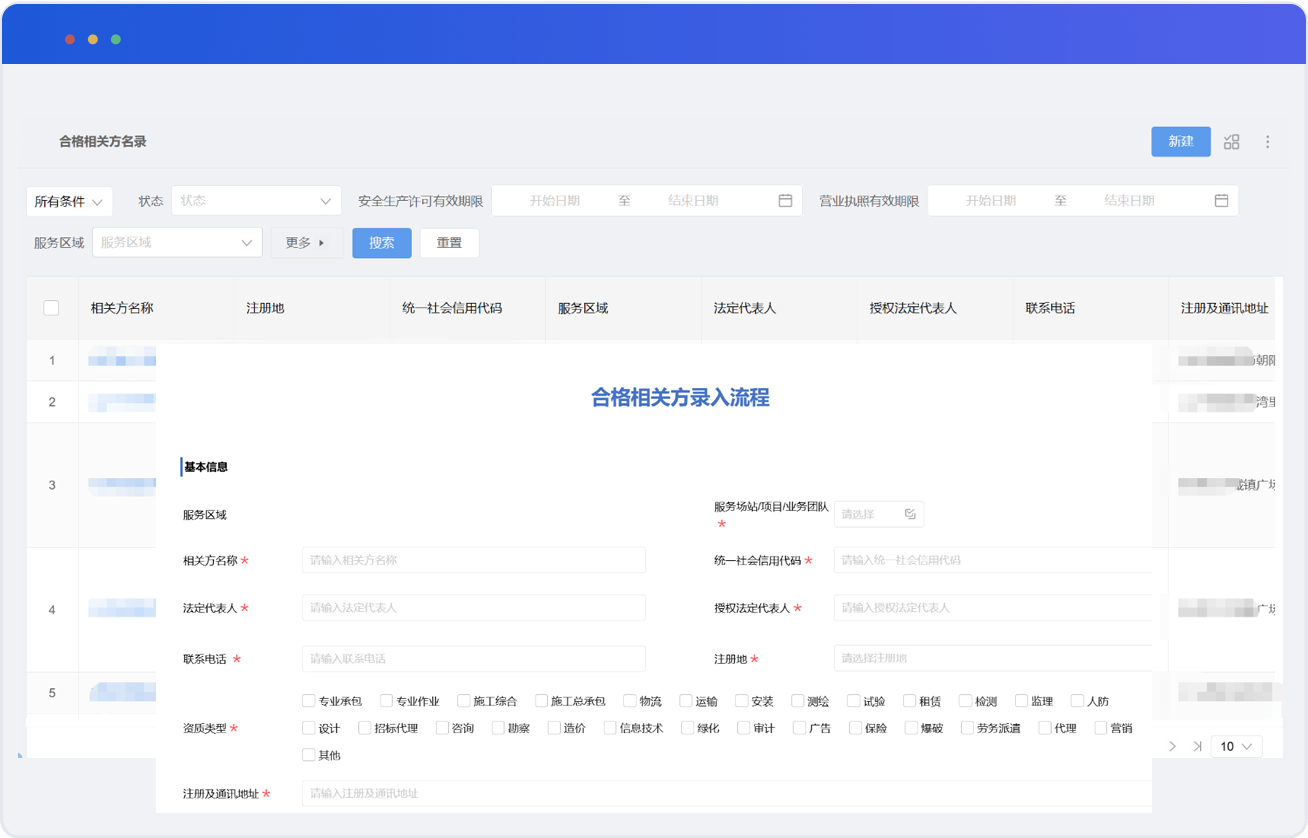Check the 专业承包 qualification checkbox
The width and height of the screenshot is (1308, 838).
pos(309,701)
